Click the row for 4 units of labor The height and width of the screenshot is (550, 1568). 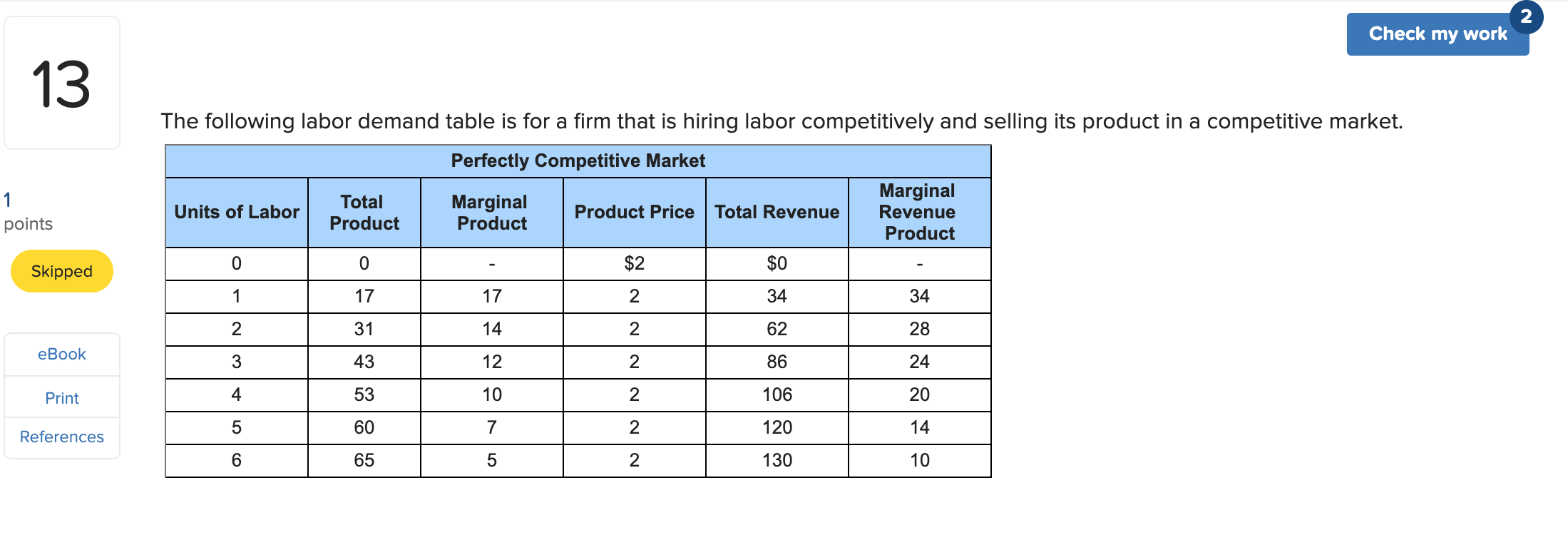pyautogui.click(x=236, y=394)
